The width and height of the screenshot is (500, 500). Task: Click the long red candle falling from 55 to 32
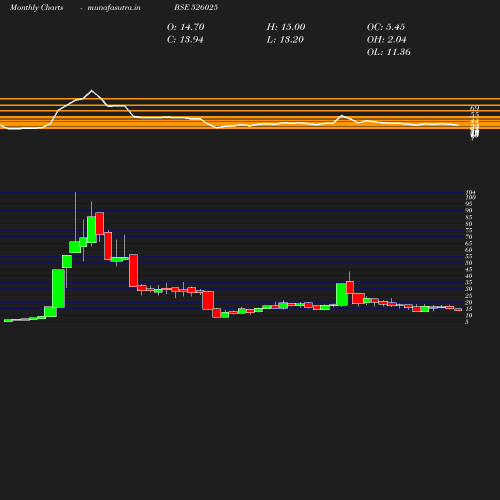133,270
